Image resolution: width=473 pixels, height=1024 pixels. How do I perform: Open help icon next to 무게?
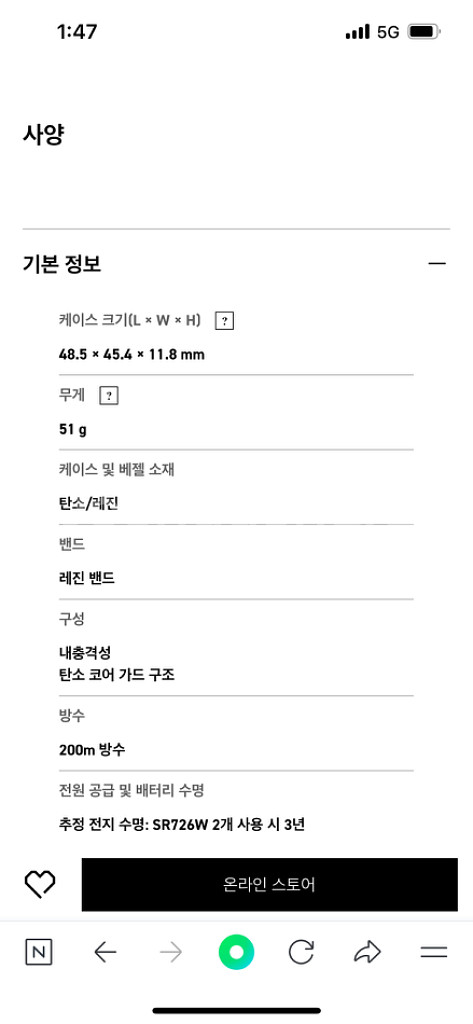[109, 396]
